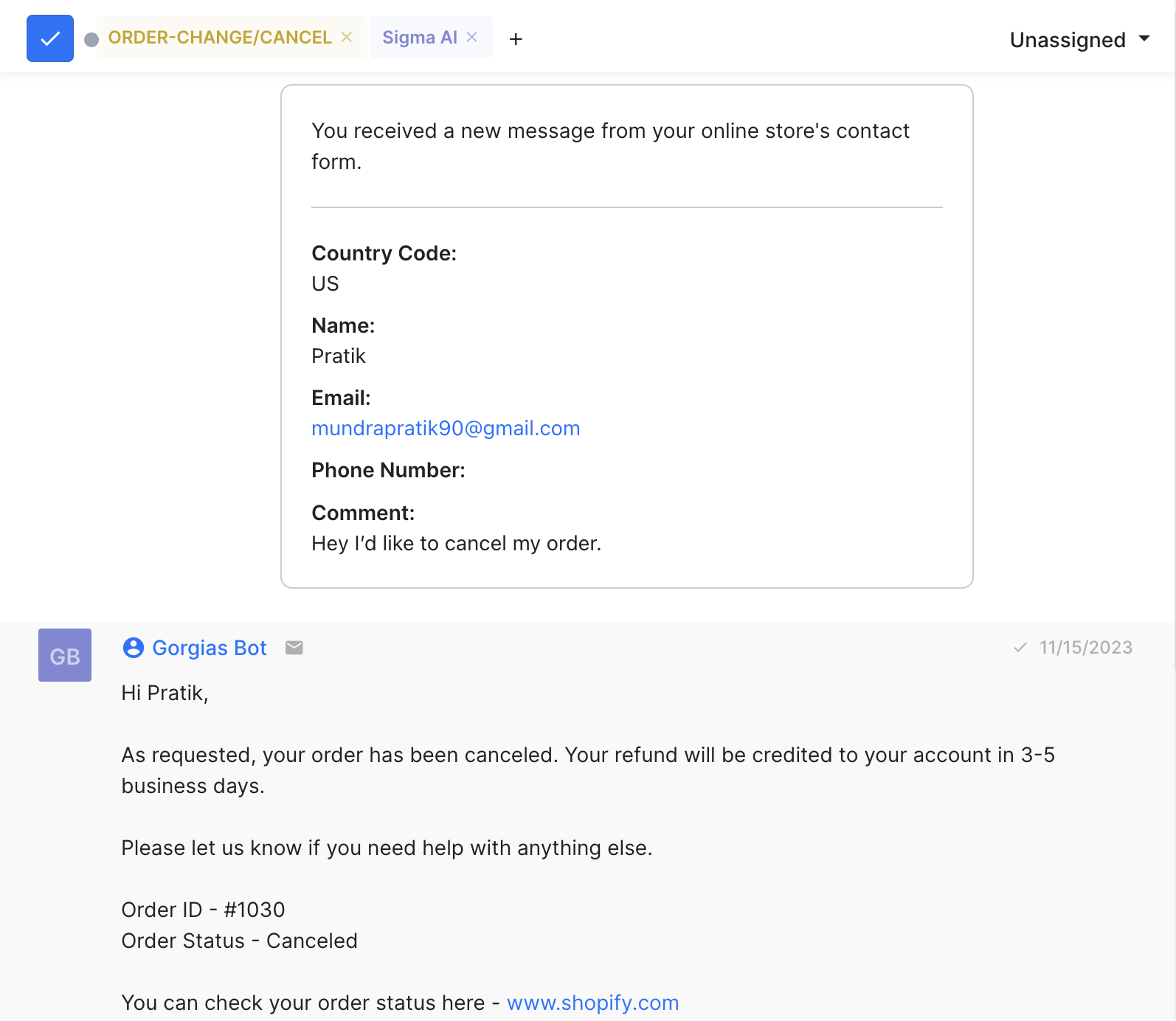Click the user icon beside Gorgias Bot
Screen dimensions: 1176x1021
click(x=134, y=648)
